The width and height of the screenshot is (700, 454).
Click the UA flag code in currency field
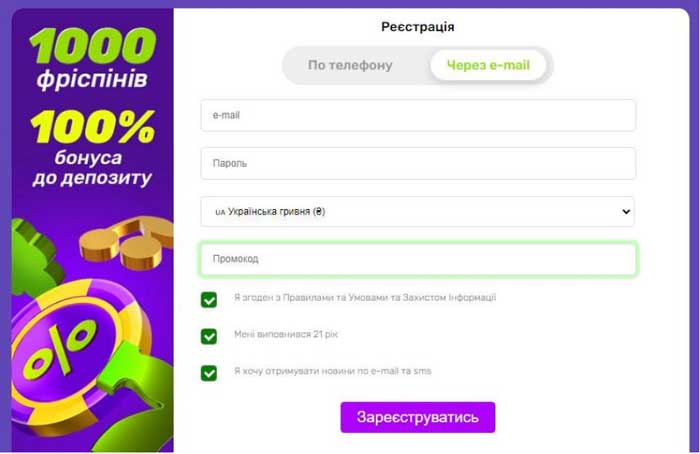click(x=220, y=212)
